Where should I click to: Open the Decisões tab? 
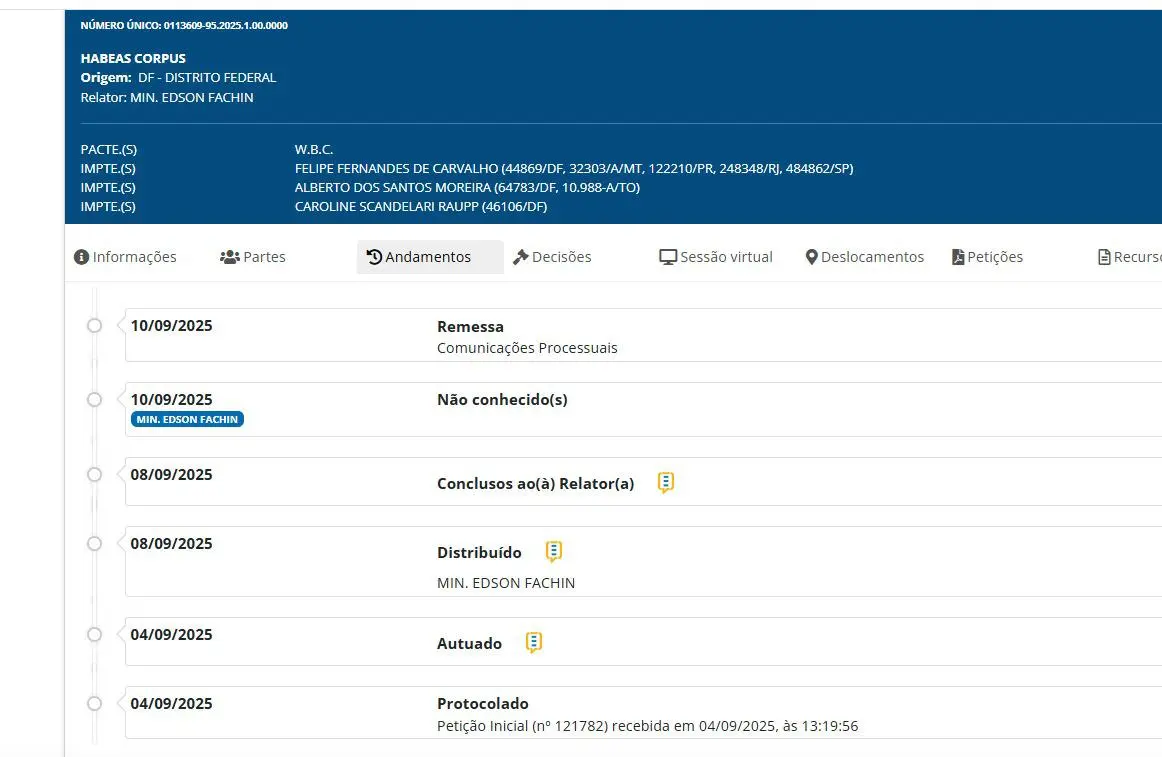[x=552, y=257]
